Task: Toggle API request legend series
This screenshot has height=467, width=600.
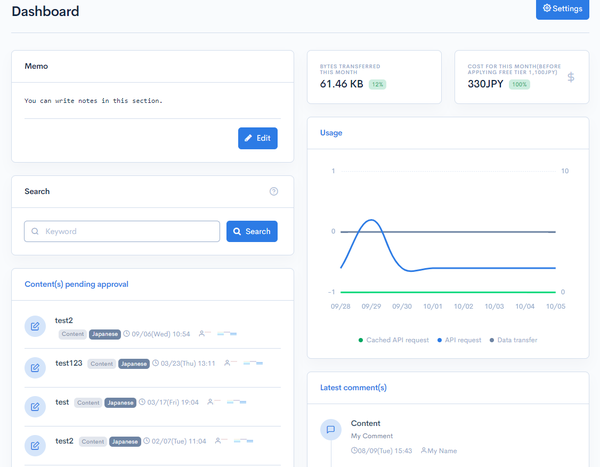Action: 459,340
